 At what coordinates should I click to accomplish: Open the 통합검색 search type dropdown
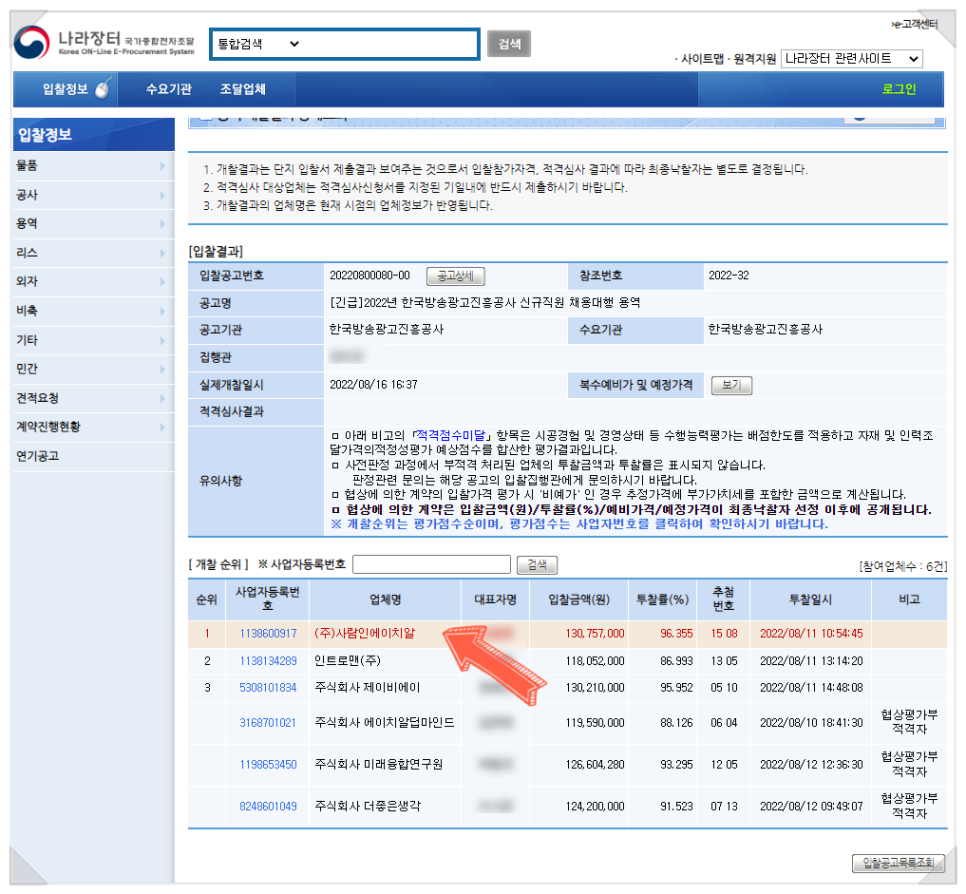pos(259,44)
